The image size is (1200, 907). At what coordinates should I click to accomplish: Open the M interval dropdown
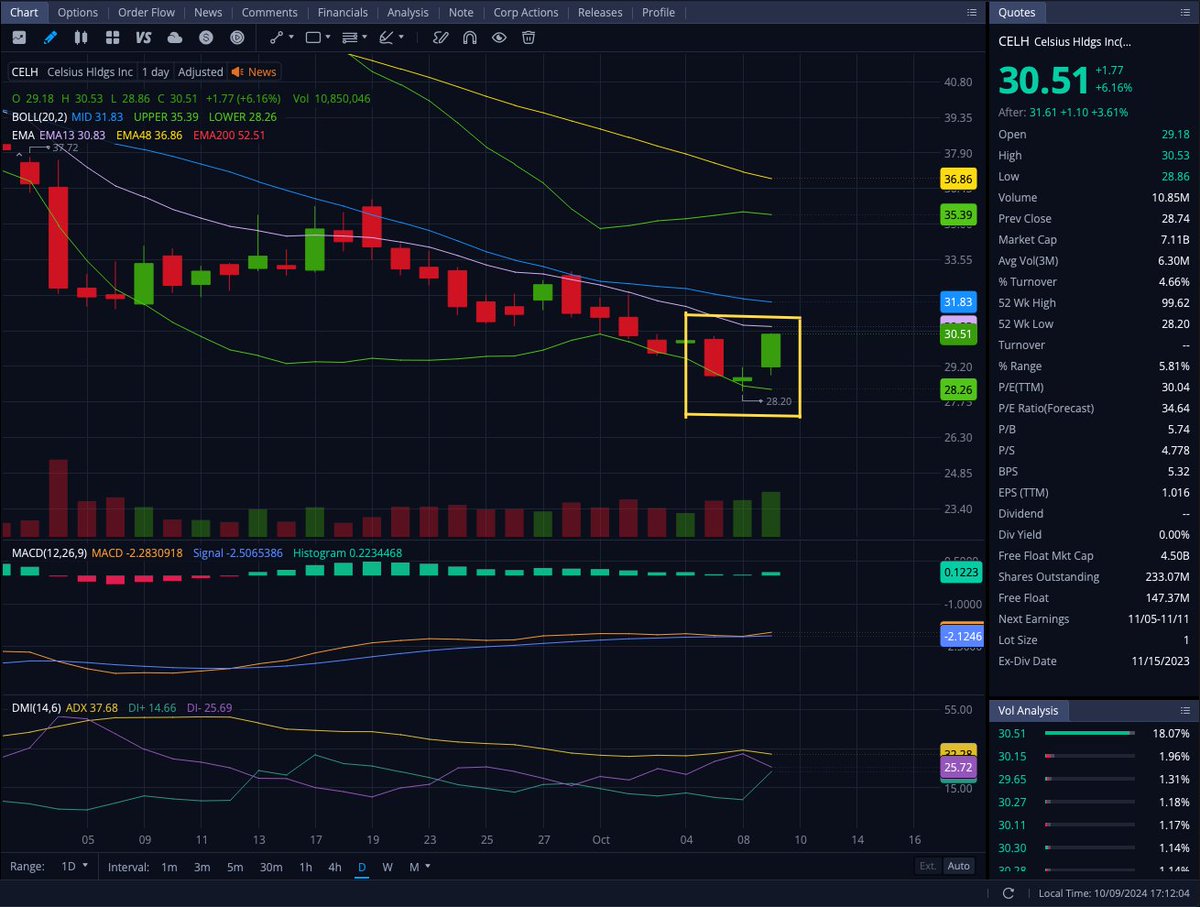420,867
